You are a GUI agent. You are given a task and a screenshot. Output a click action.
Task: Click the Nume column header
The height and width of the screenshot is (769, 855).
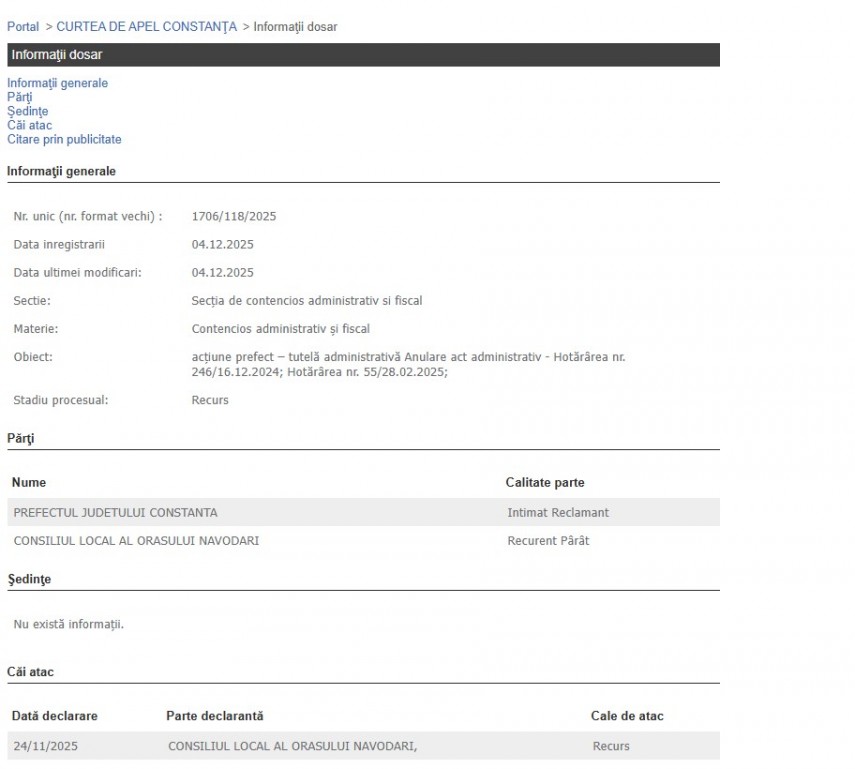coord(29,482)
